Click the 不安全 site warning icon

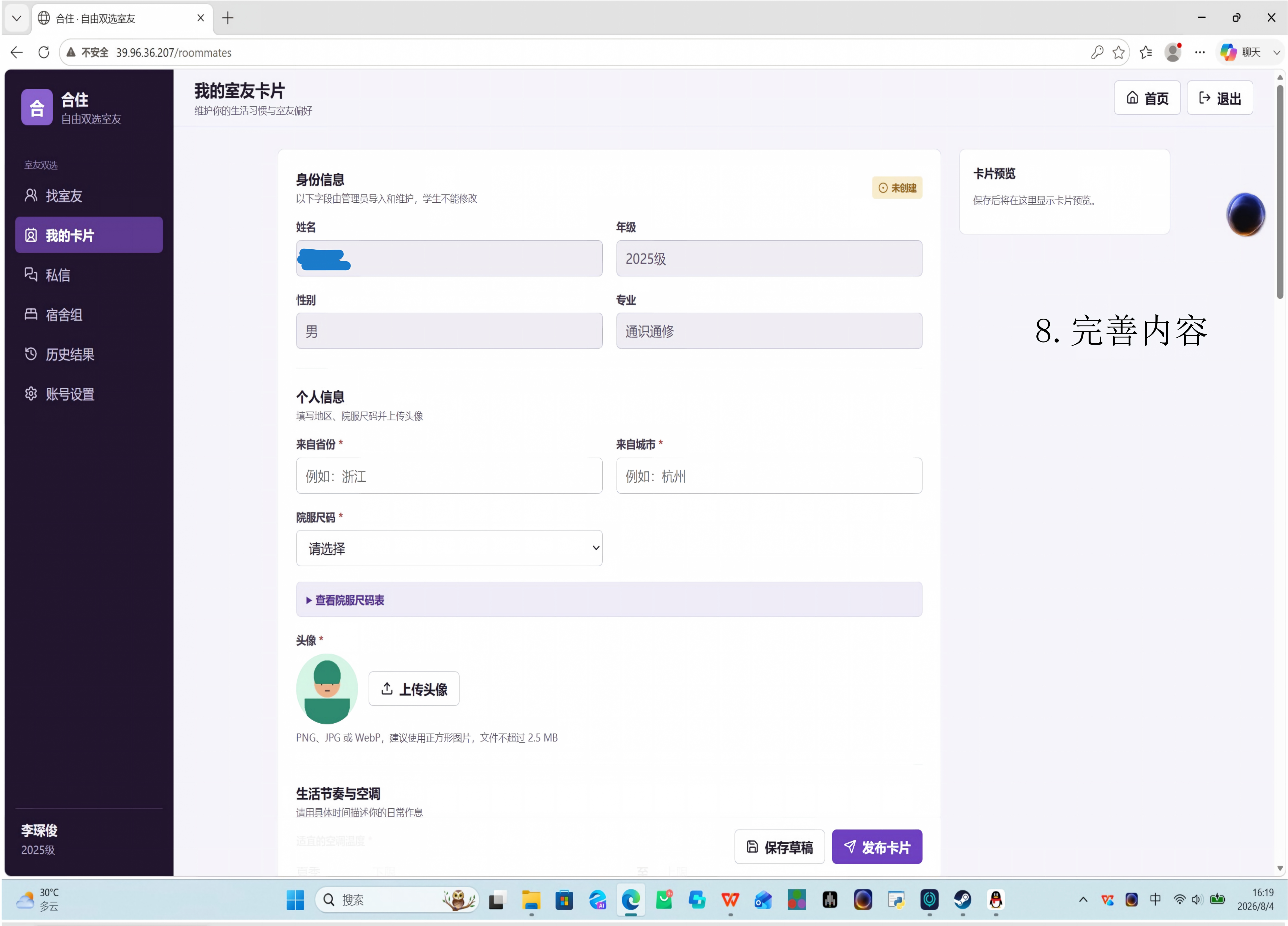(x=71, y=52)
